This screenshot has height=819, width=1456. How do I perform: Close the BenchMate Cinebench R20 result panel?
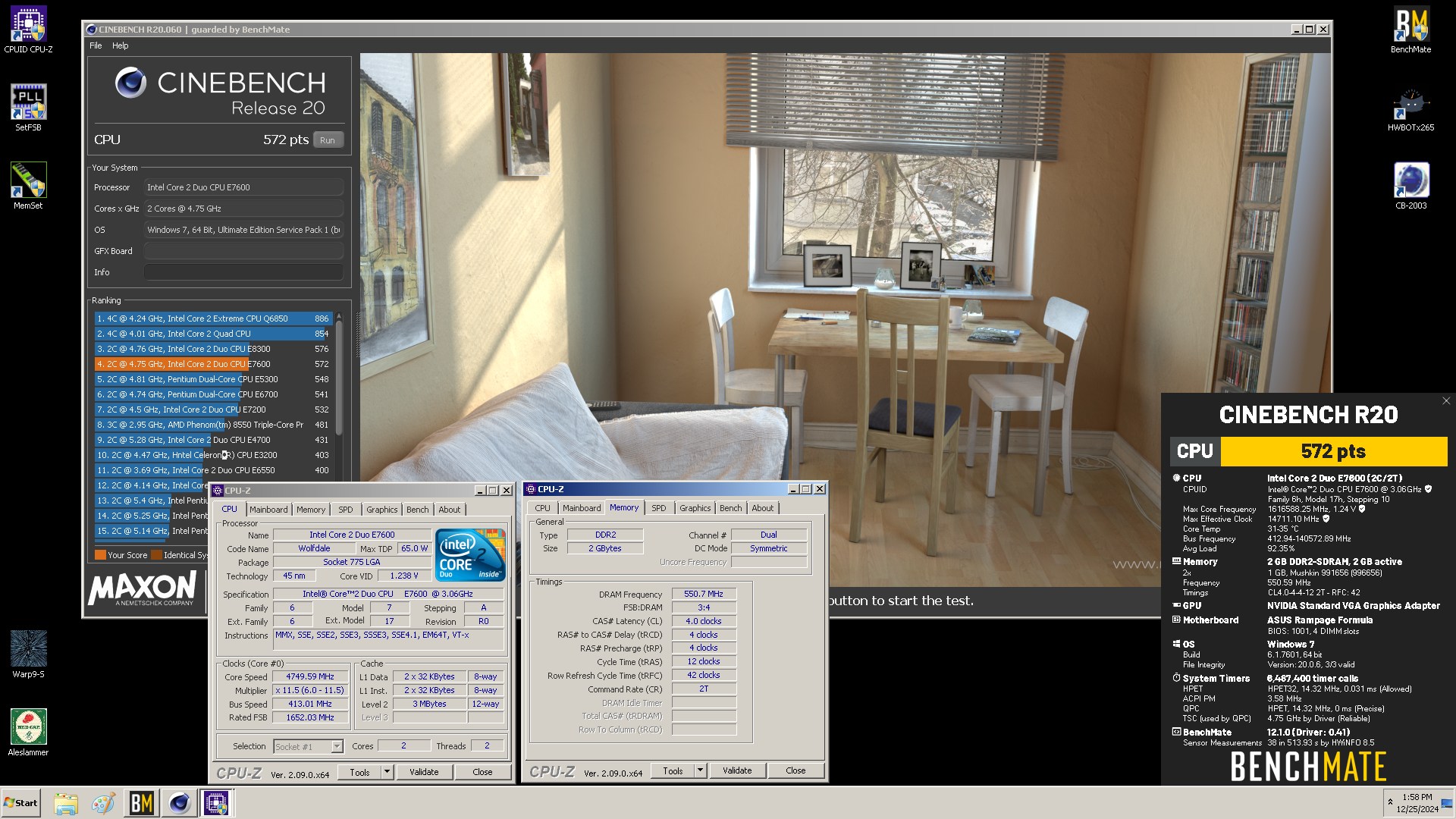tap(1446, 401)
